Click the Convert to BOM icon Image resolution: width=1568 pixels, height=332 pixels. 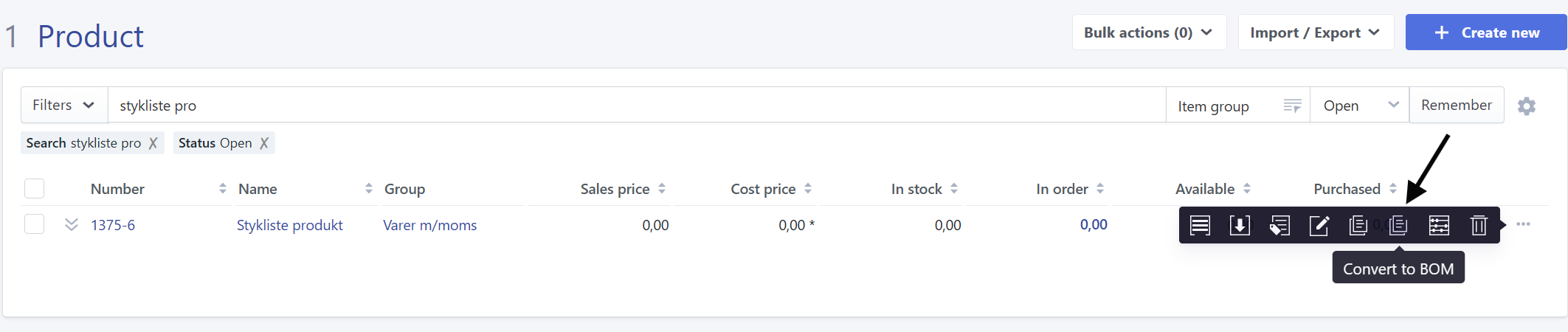[x=1398, y=225]
